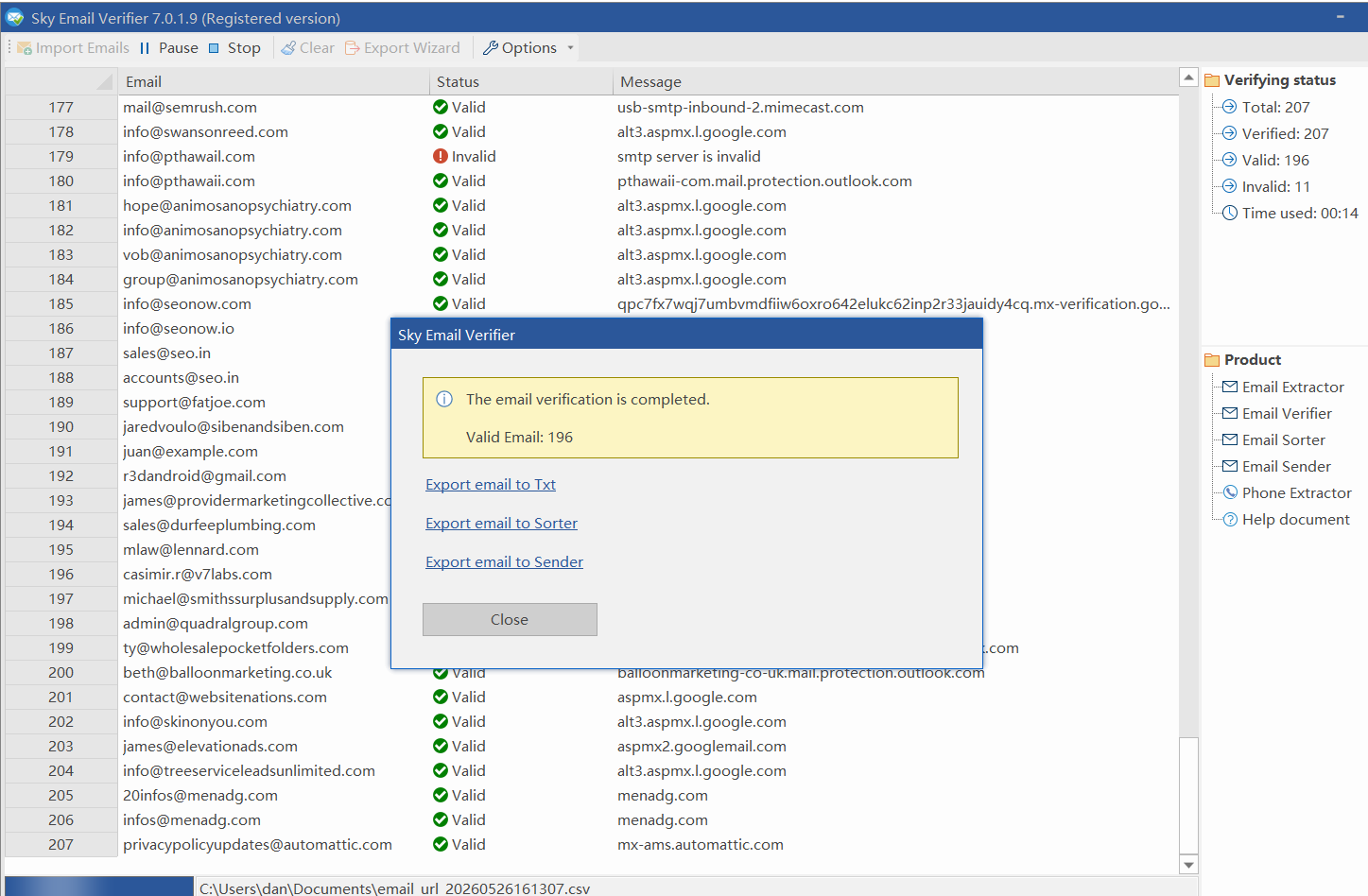The image size is (1368, 896).
Task: Select email mail@semrush.com
Action: (x=190, y=108)
